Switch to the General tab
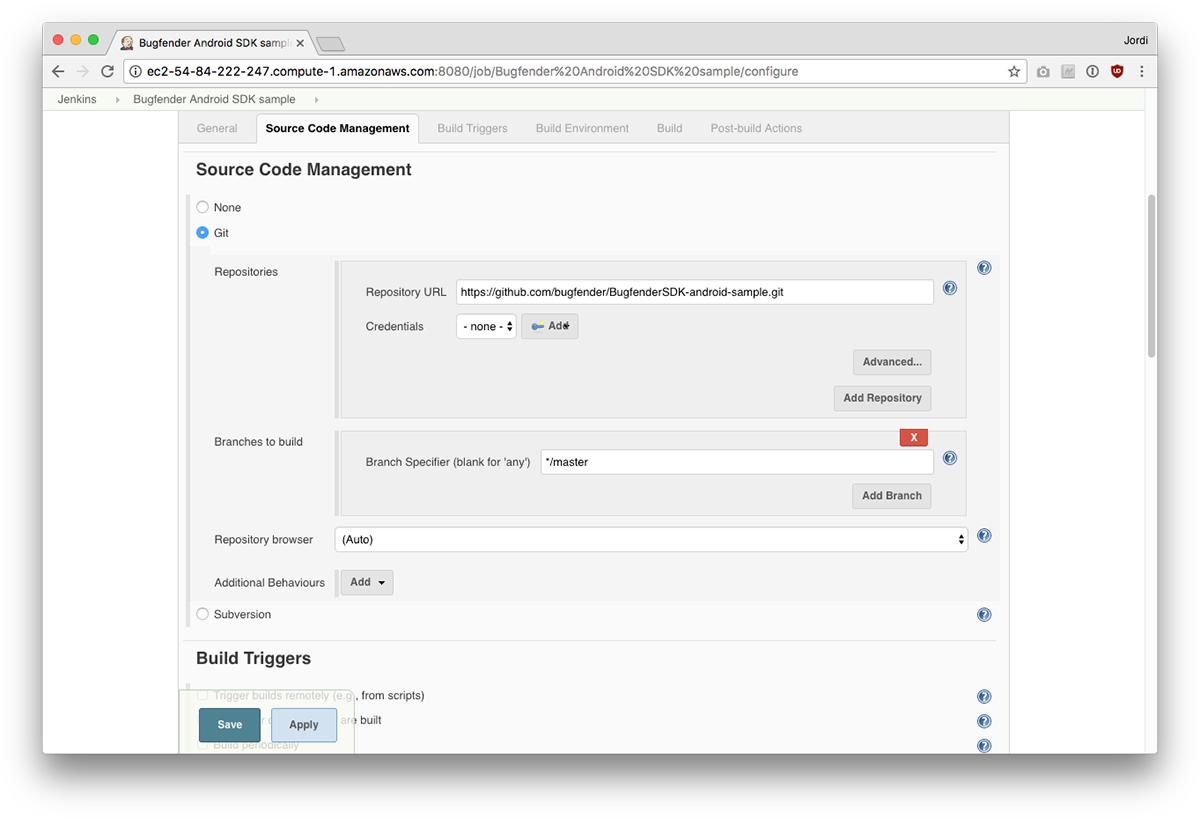The height and width of the screenshot is (819, 1200). point(217,128)
